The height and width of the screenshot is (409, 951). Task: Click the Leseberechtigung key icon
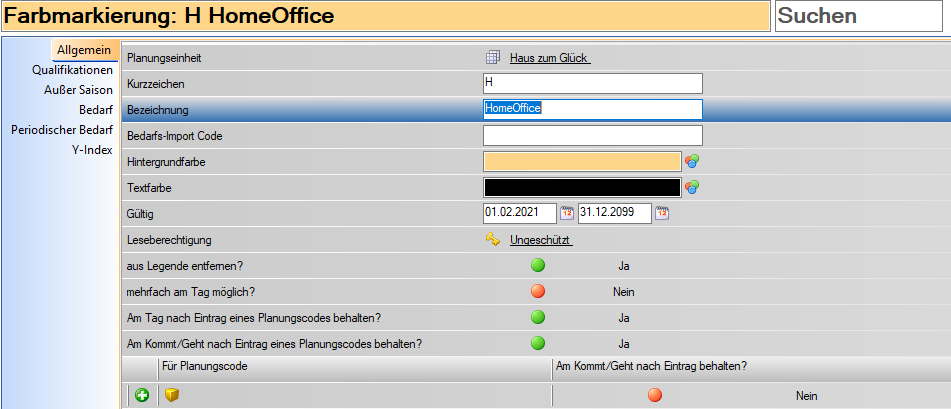(492, 240)
